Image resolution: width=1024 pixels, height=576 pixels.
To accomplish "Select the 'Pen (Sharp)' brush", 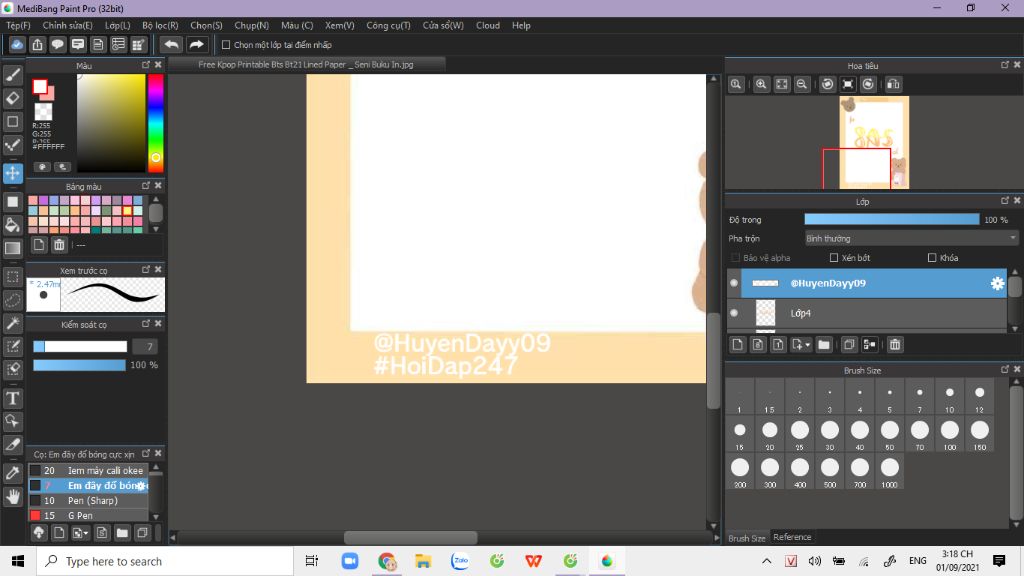I will (x=88, y=500).
